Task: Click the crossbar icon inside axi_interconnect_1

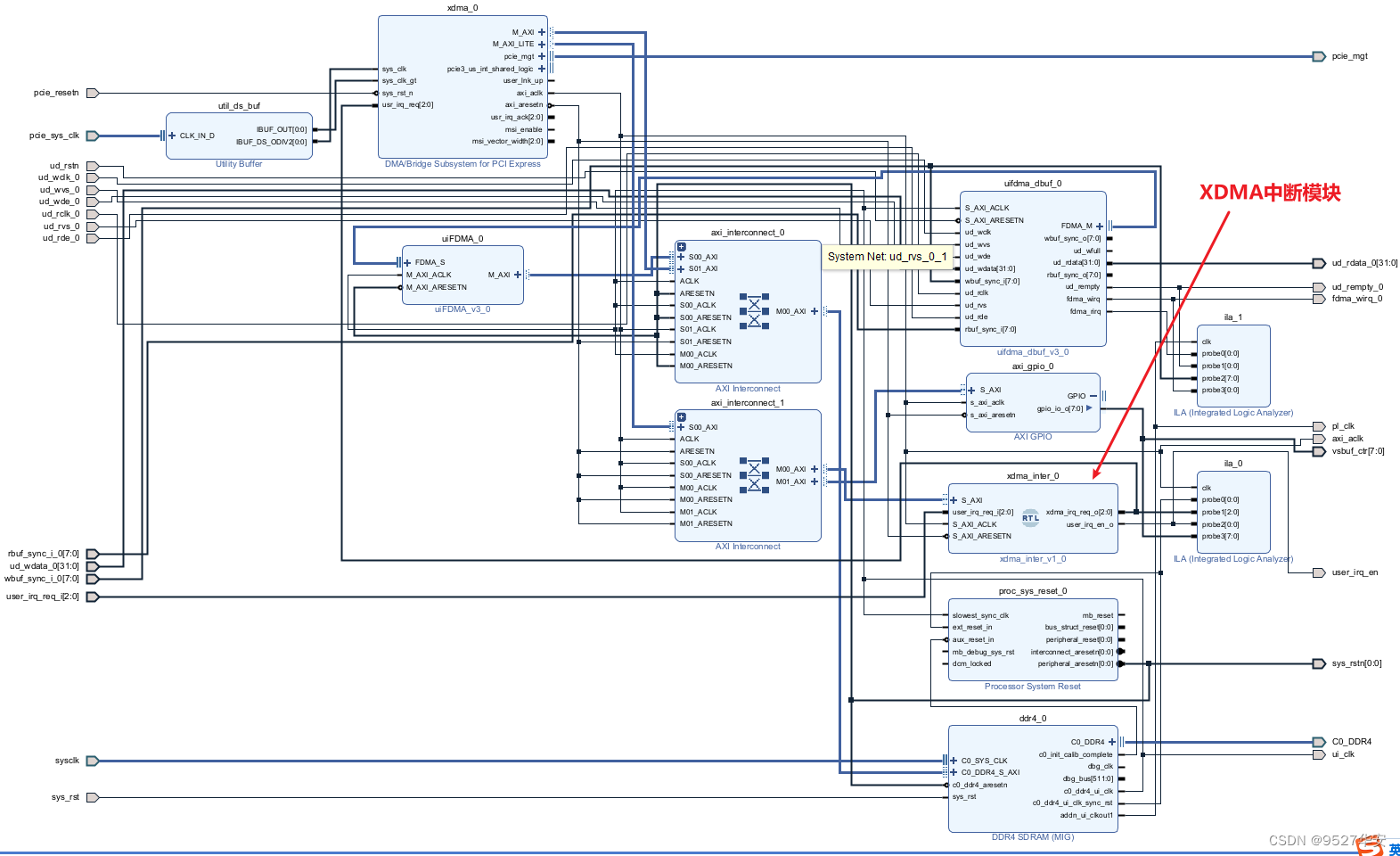Action: [754, 474]
